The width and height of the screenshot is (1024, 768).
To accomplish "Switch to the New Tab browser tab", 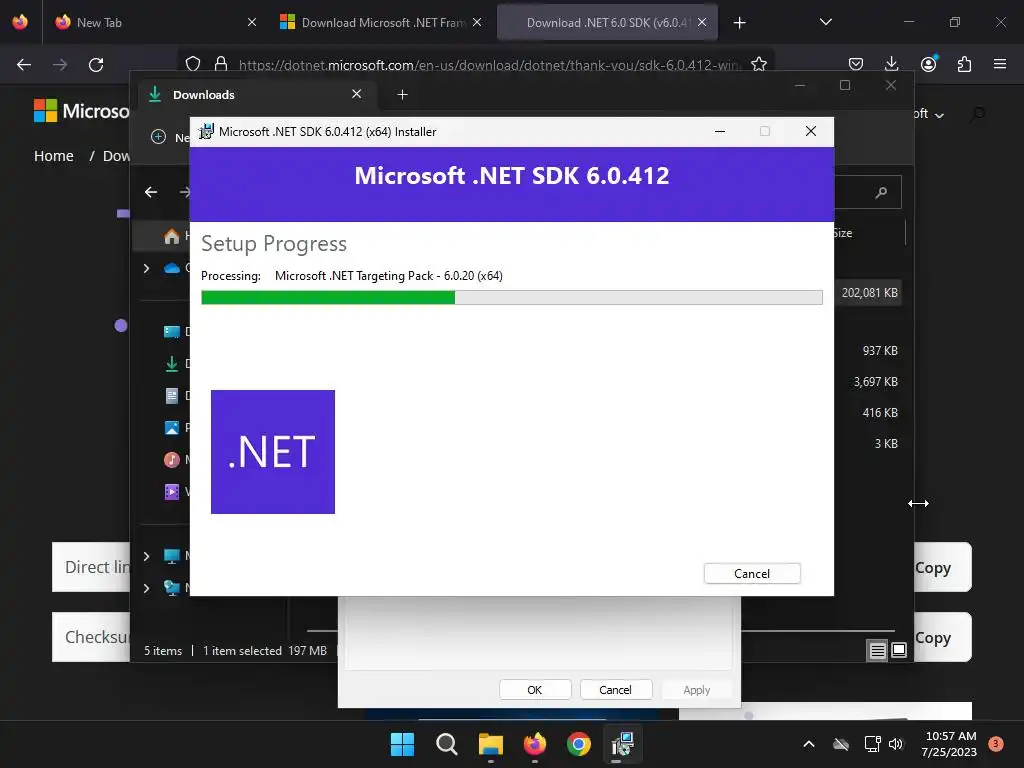I will [x=154, y=22].
